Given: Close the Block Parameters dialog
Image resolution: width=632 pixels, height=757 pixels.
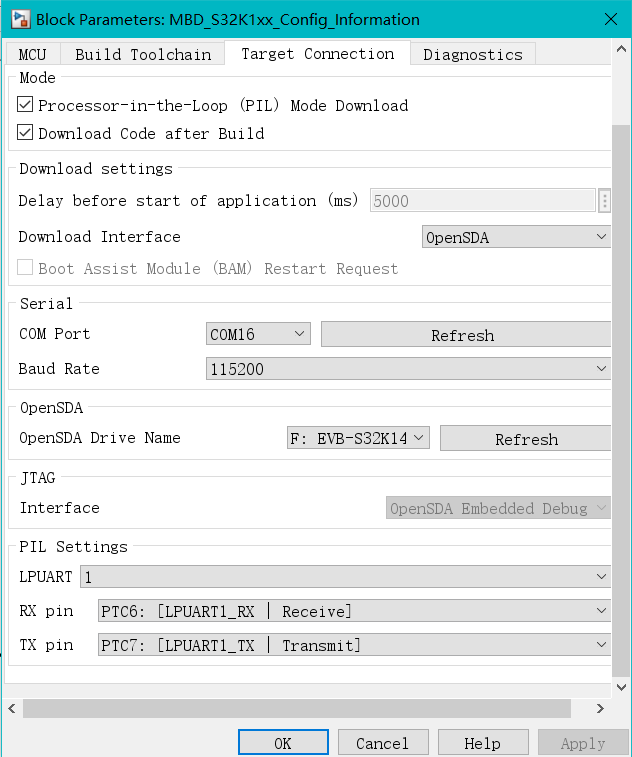Looking at the screenshot, I should 609,20.
